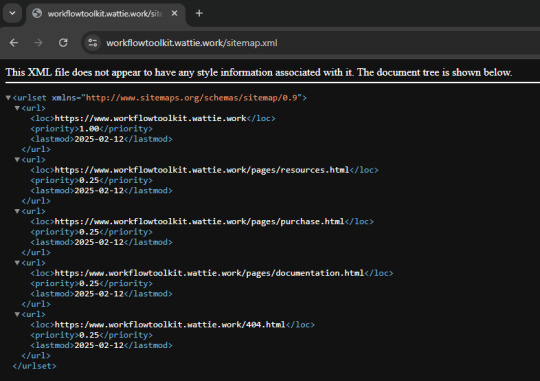Open the tab search dropdown arrow
The height and width of the screenshot is (381, 540).
tap(12, 13)
